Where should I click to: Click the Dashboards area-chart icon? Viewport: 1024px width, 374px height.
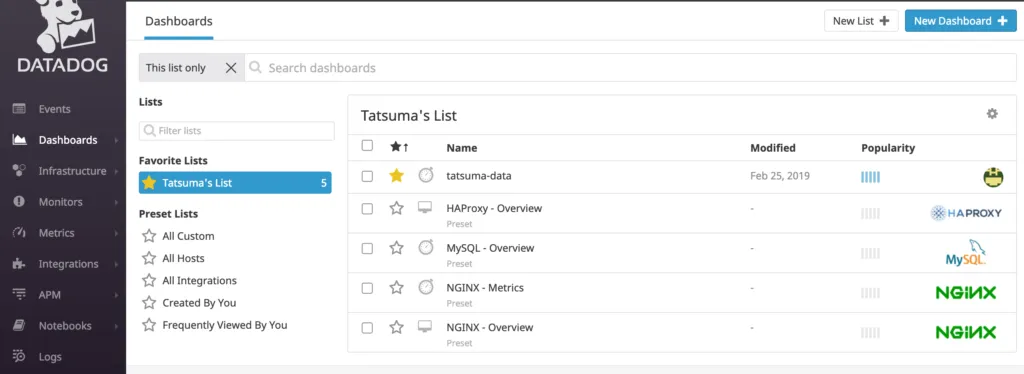point(19,139)
